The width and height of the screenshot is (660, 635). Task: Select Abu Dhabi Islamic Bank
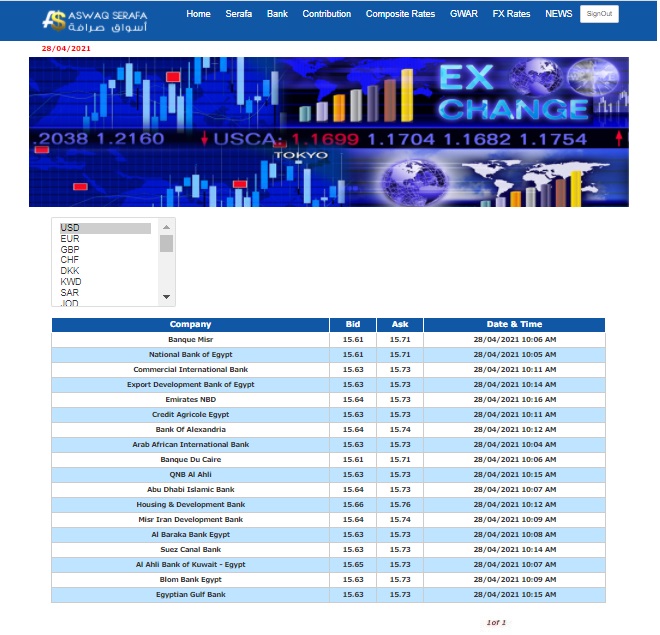click(191, 490)
